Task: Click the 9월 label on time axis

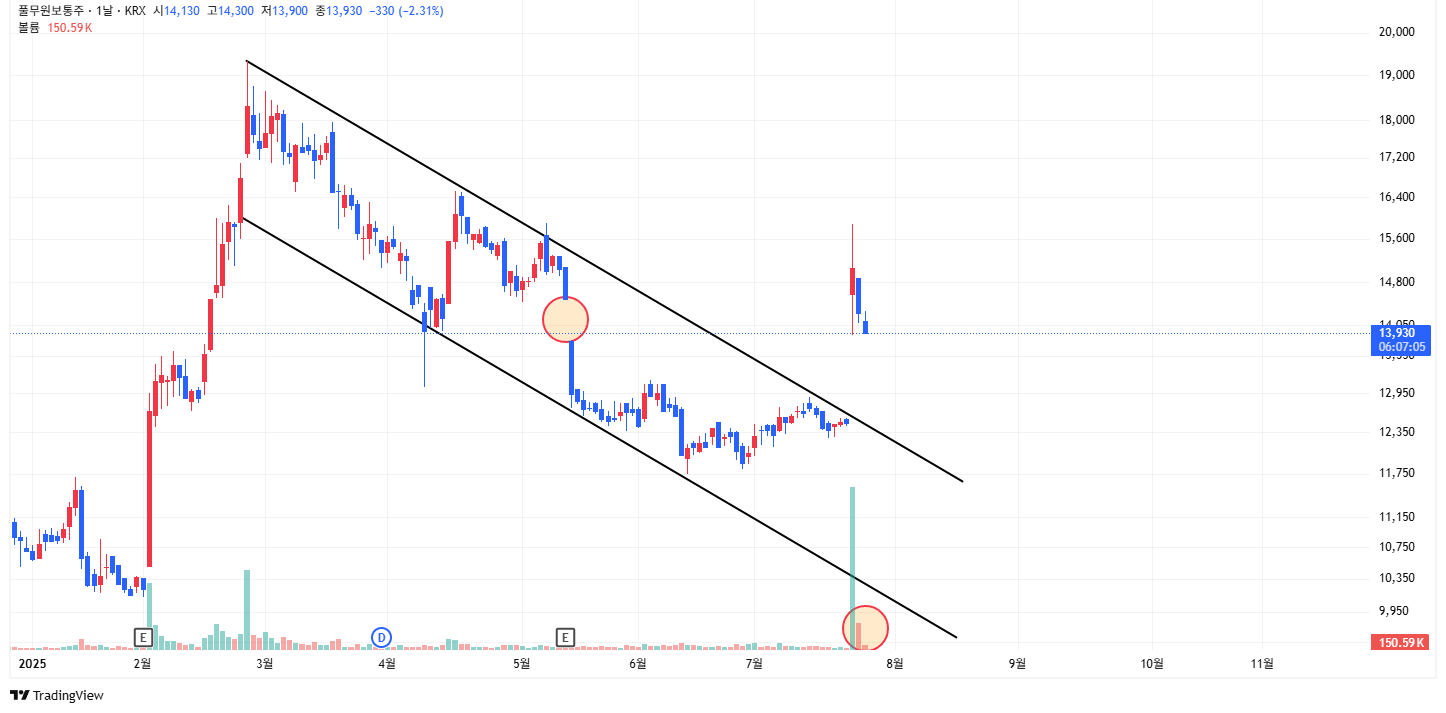Action: (x=1018, y=662)
